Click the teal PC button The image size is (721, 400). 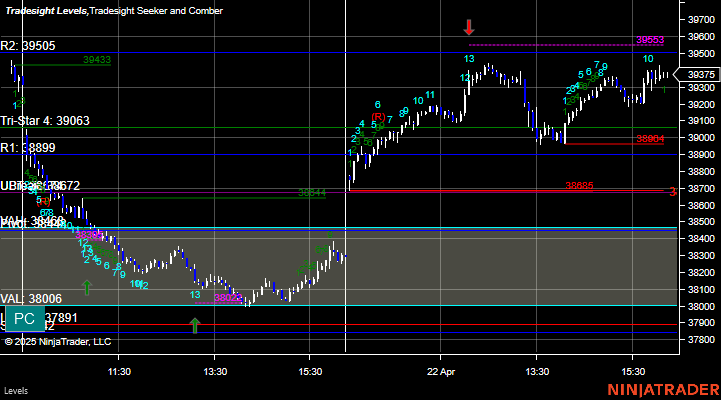point(24,319)
